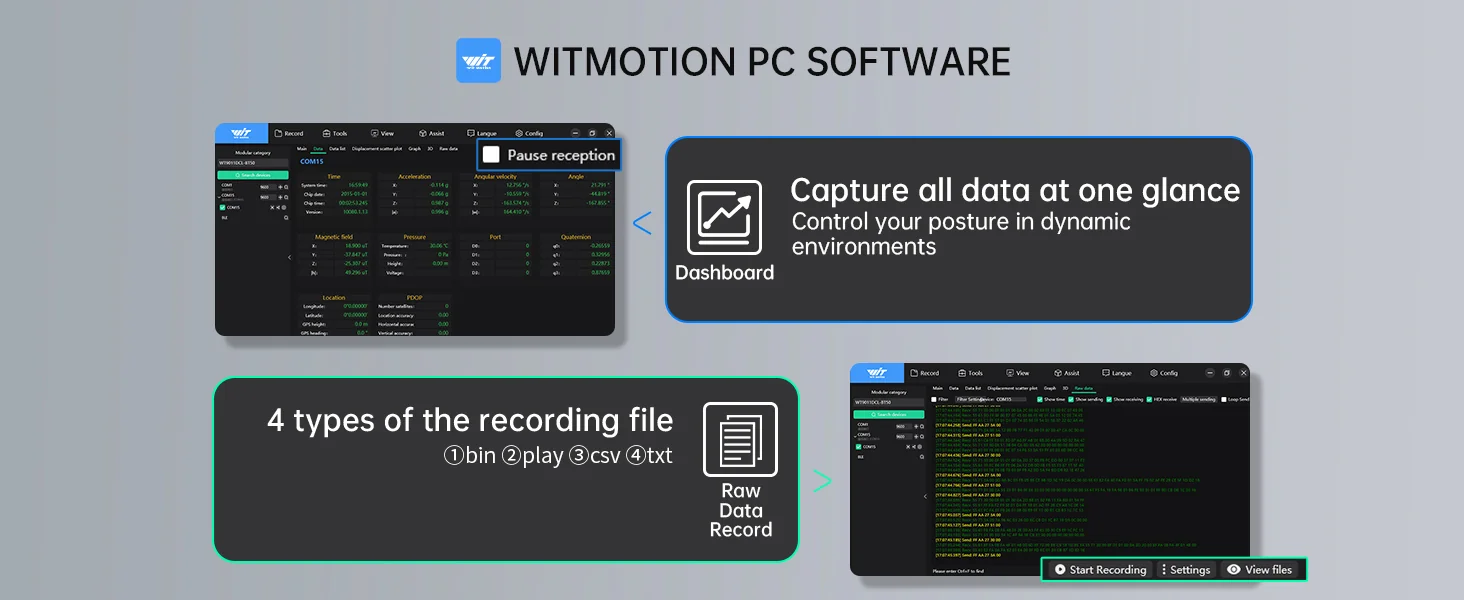Screen dimensions: 1464x600
Task: Open Record menu in dashboard window
Action: click(287, 133)
